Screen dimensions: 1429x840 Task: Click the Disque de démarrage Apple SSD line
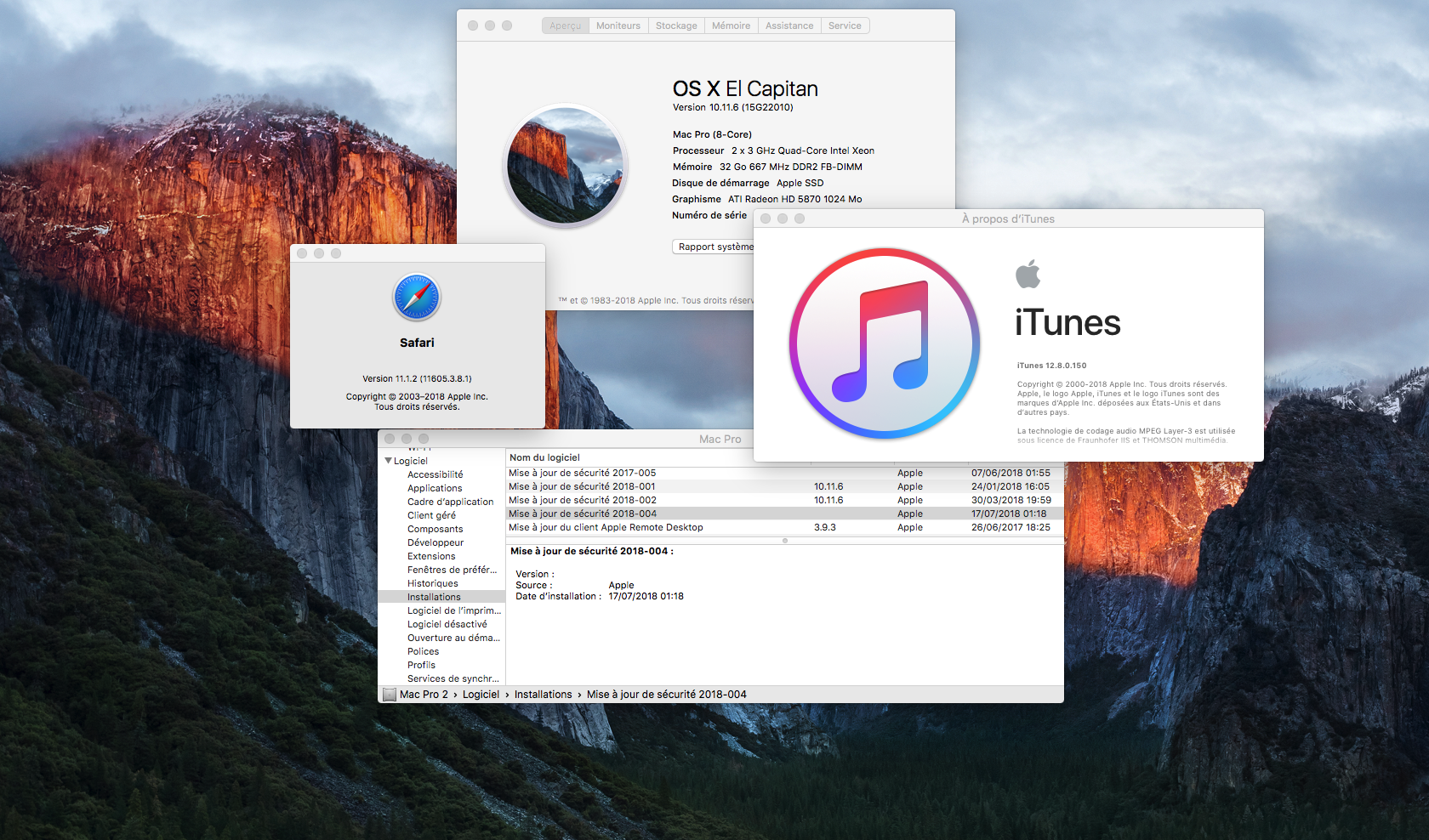[x=748, y=183]
